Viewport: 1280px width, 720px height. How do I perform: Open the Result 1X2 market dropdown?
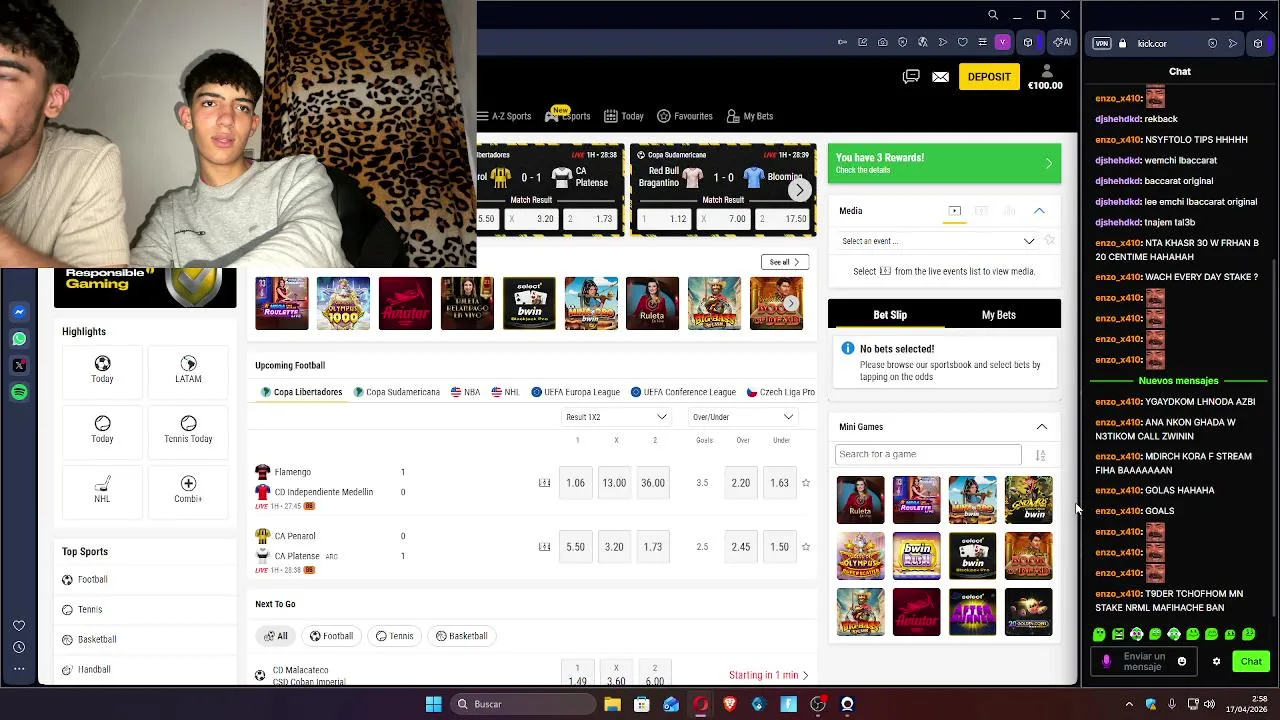coord(616,417)
